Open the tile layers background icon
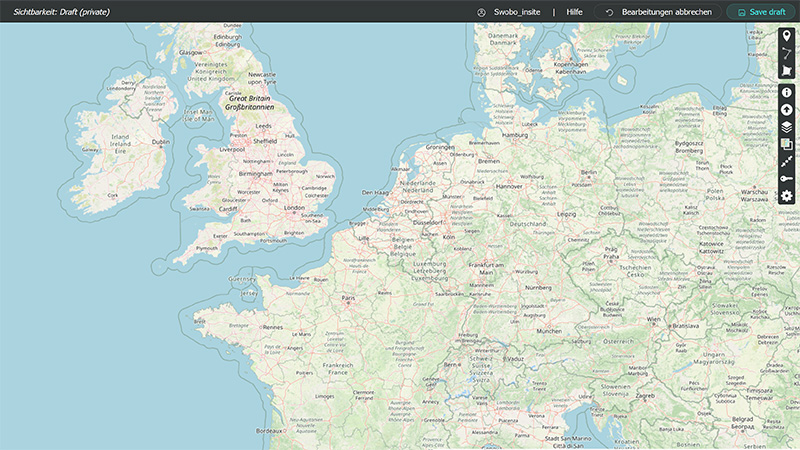Screen dimensions: 800x450 786,144
